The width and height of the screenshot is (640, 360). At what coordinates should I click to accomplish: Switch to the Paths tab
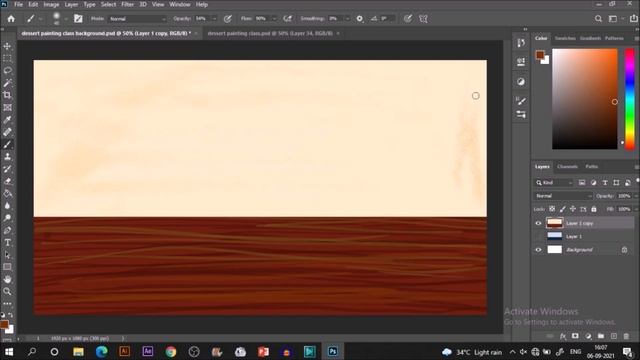point(591,167)
